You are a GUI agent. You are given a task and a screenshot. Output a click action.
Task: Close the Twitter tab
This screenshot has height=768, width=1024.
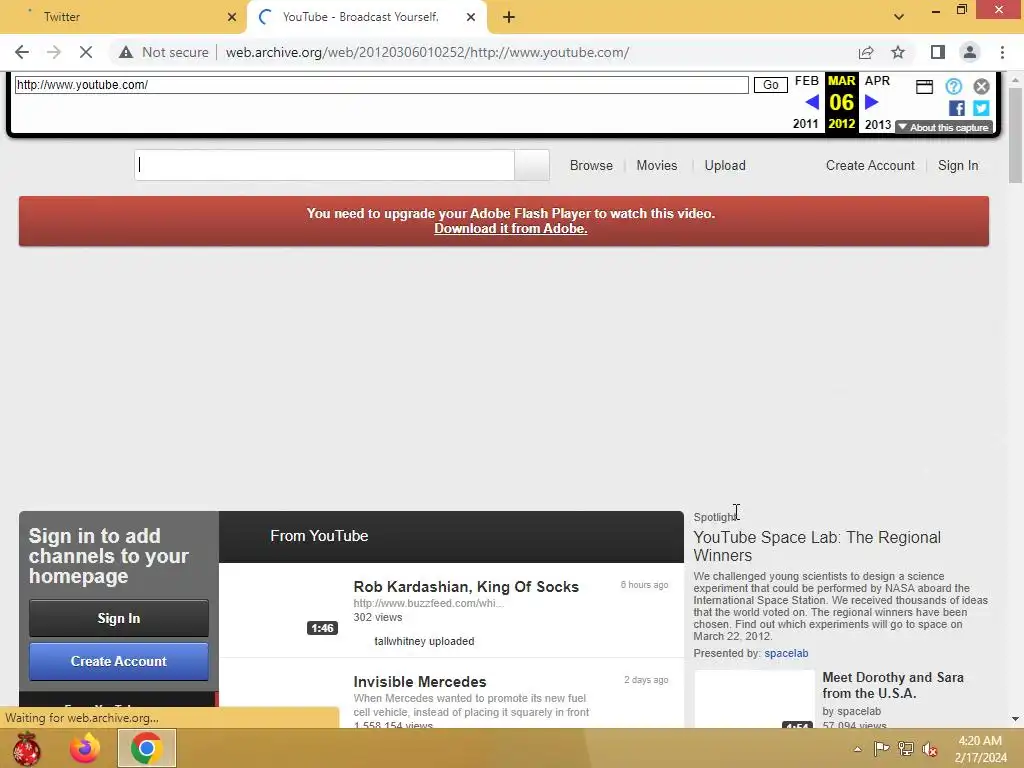coord(232,17)
